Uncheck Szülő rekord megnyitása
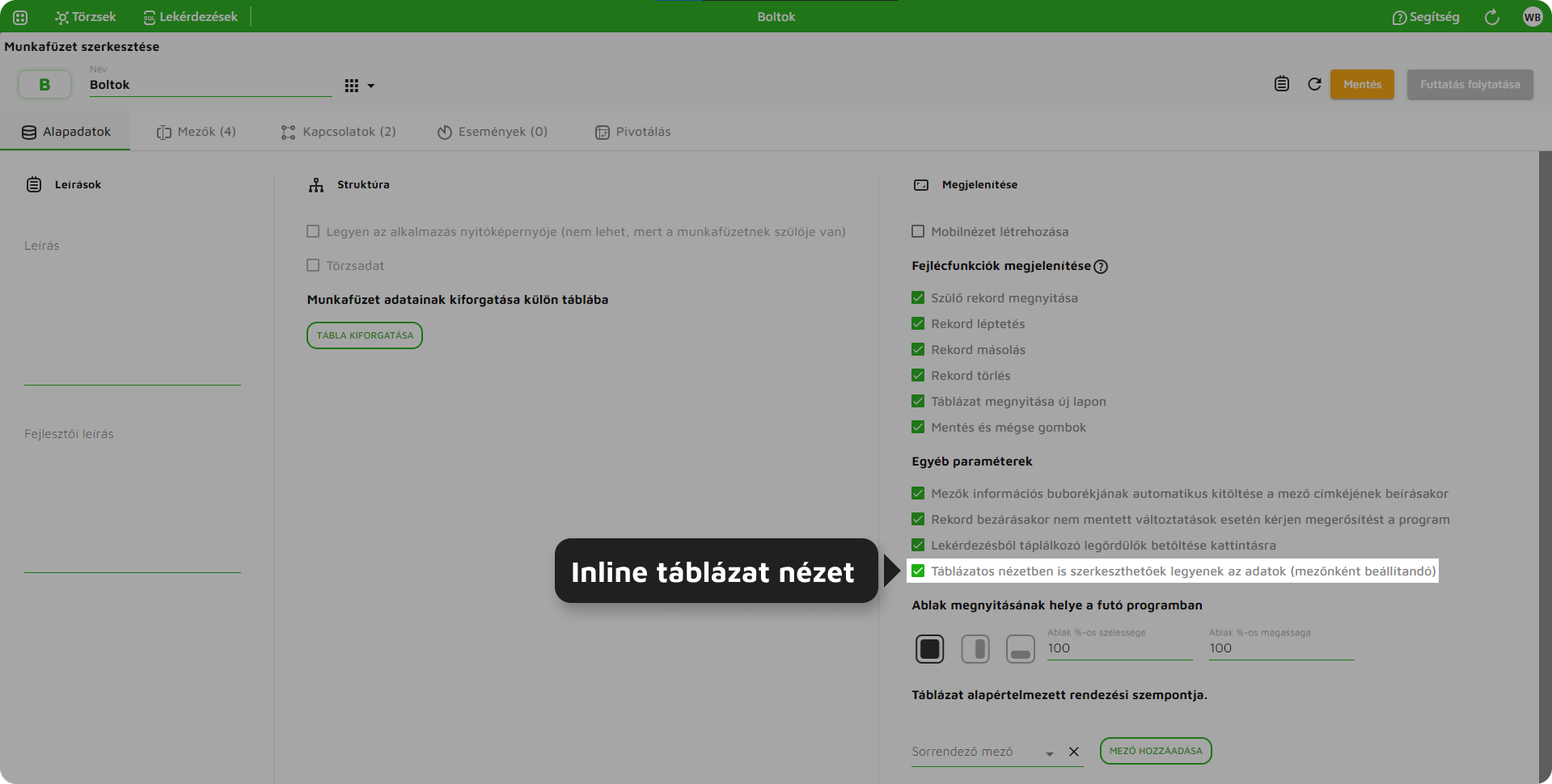 coord(918,297)
